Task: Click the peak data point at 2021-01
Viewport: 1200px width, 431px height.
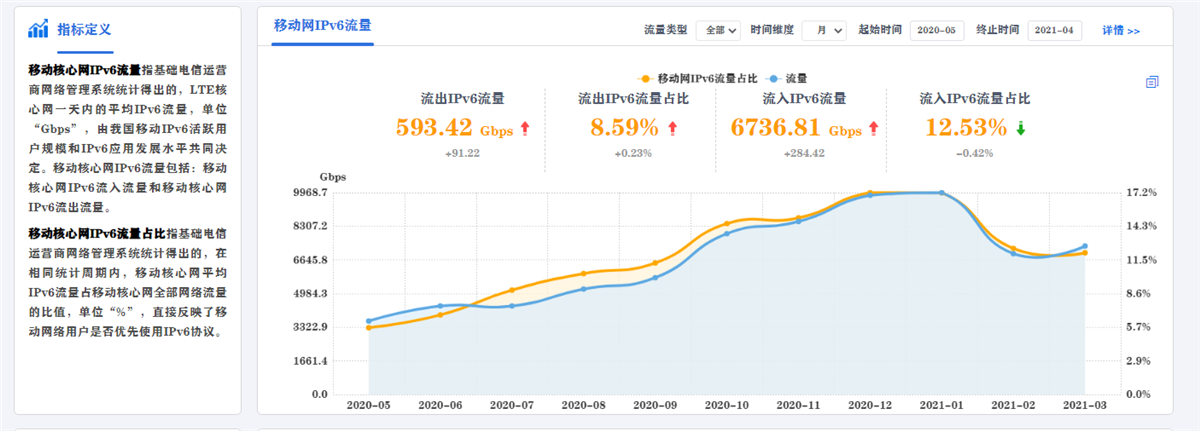Action: coord(942,192)
